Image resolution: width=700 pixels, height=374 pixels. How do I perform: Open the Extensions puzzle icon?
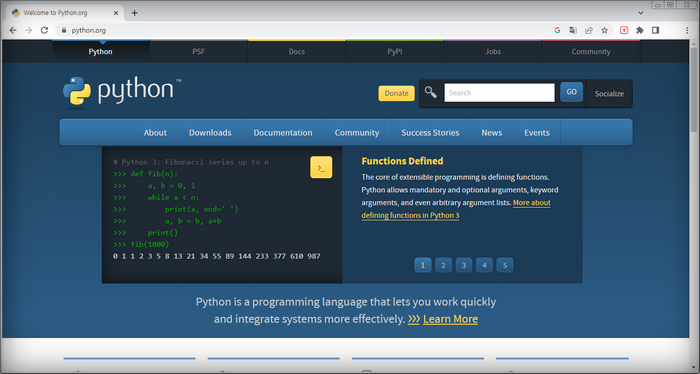[640, 30]
